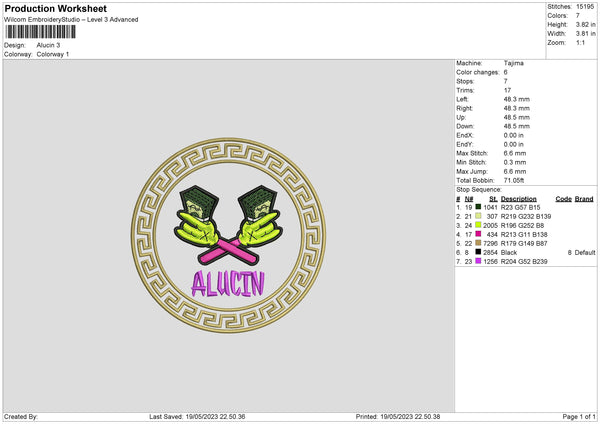The height and width of the screenshot is (424, 600).
Task: Click the Wilcom EmbroideryStudio Level 3 Advanced text
Action: tap(71, 20)
